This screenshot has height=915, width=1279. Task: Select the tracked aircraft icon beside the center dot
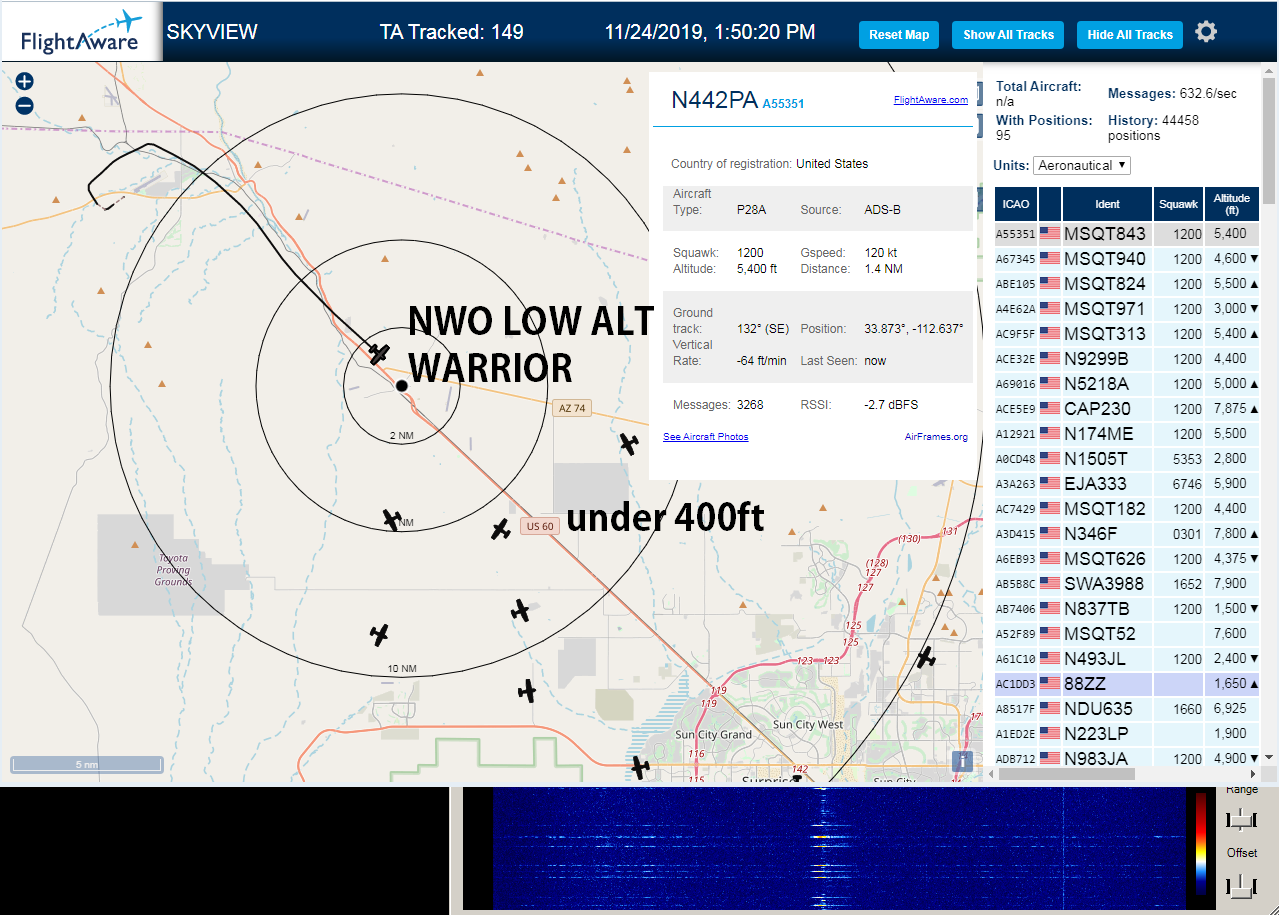click(378, 353)
